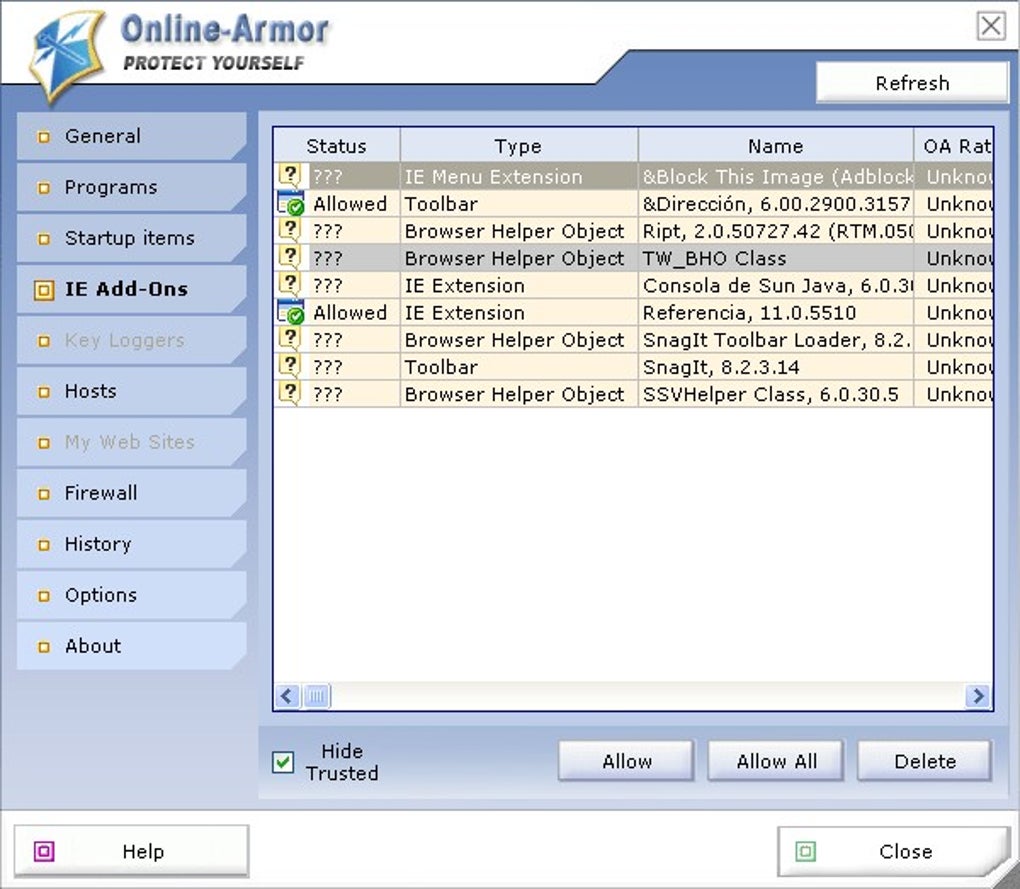The height and width of the screenshot is (889, 1020).
Task: Select the 'SnagIt Toolbar Loader' name cell
Action: click(776, 339)
